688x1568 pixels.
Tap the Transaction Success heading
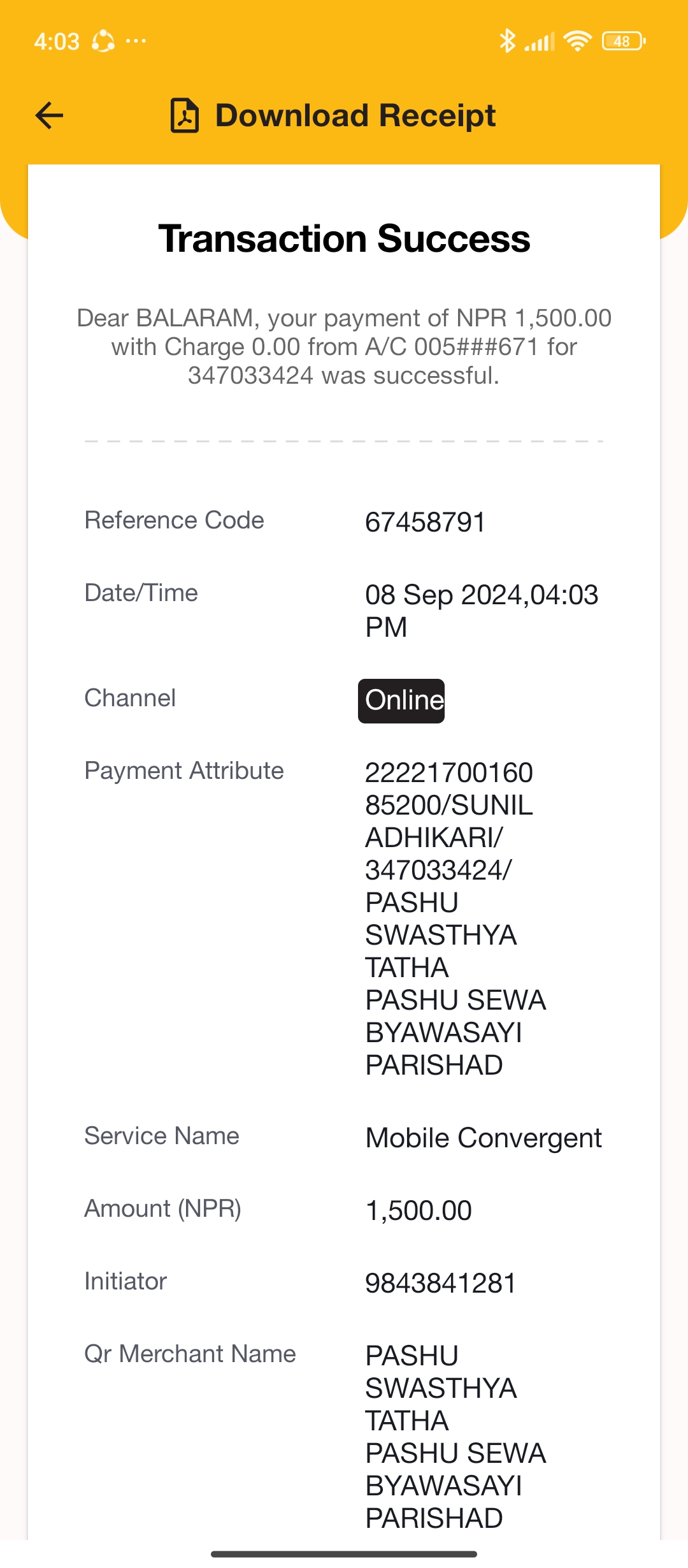click(344, 238)
